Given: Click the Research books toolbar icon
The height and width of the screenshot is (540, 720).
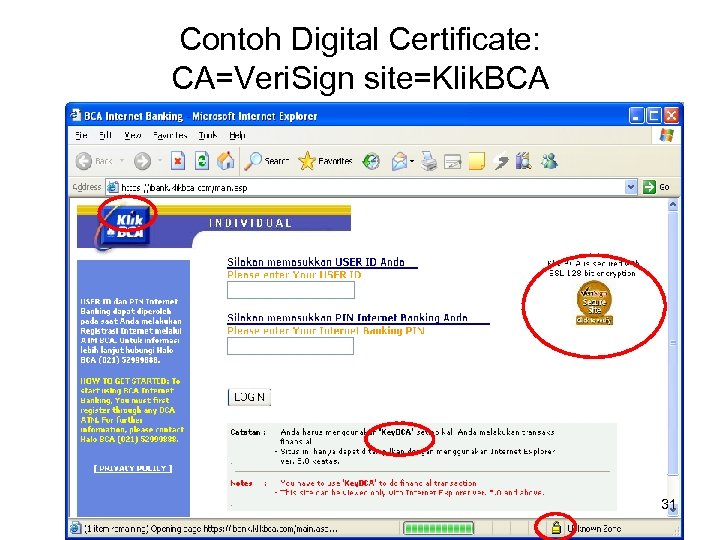Looking at the screenshot, I should tap(523, 161).
